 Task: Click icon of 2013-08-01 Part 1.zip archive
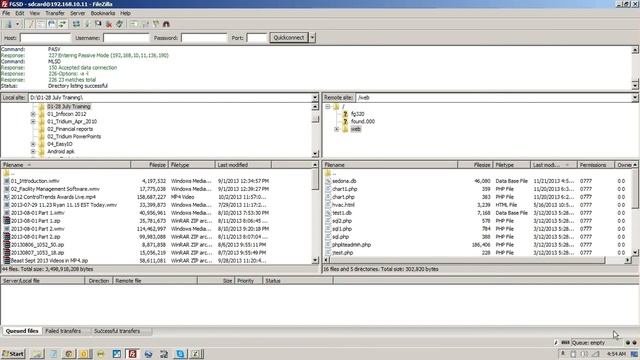(x=7, y=221)
